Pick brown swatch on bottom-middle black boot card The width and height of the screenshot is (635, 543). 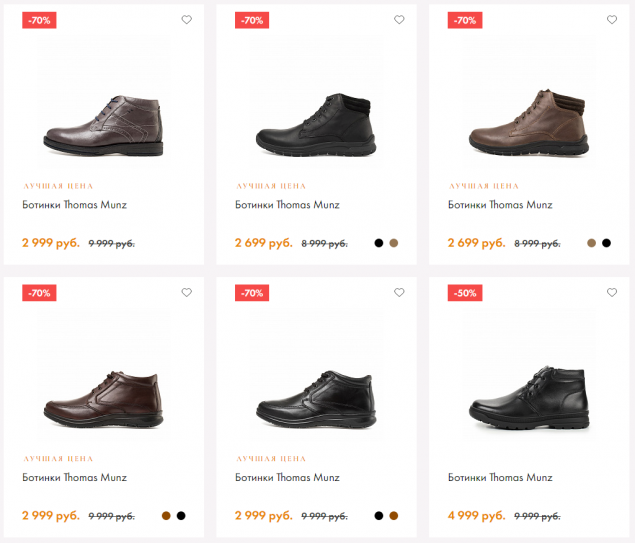coord(394,515)
